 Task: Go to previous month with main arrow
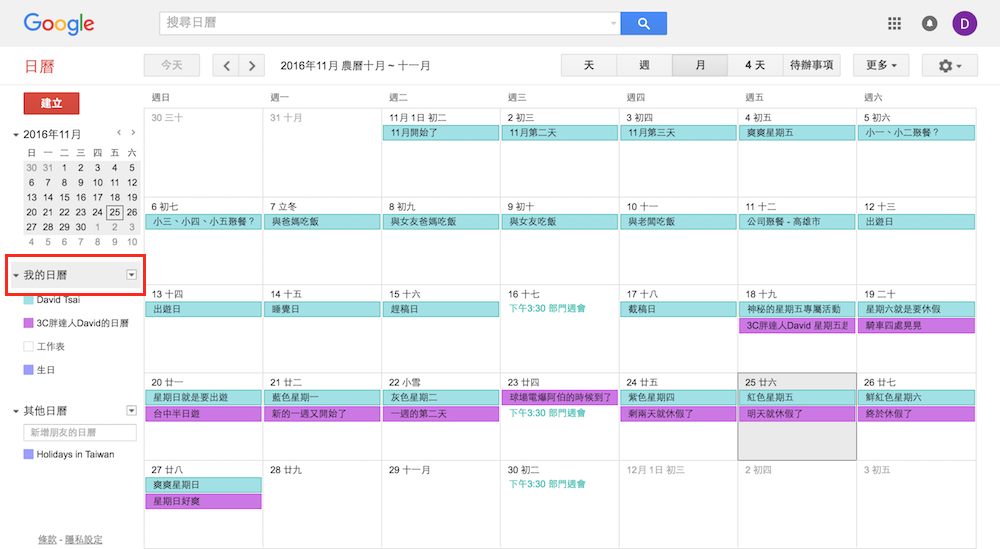coord(227,66)
